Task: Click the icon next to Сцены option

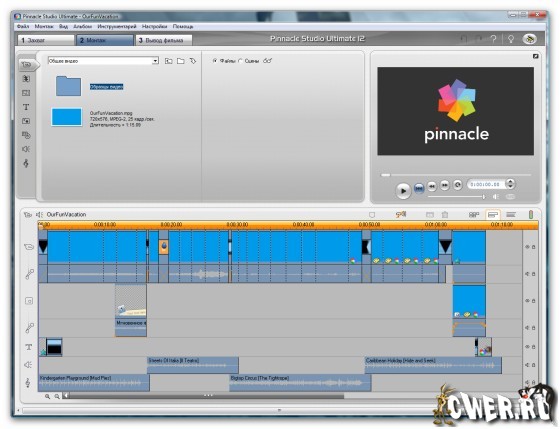Action: click(268, 61)
